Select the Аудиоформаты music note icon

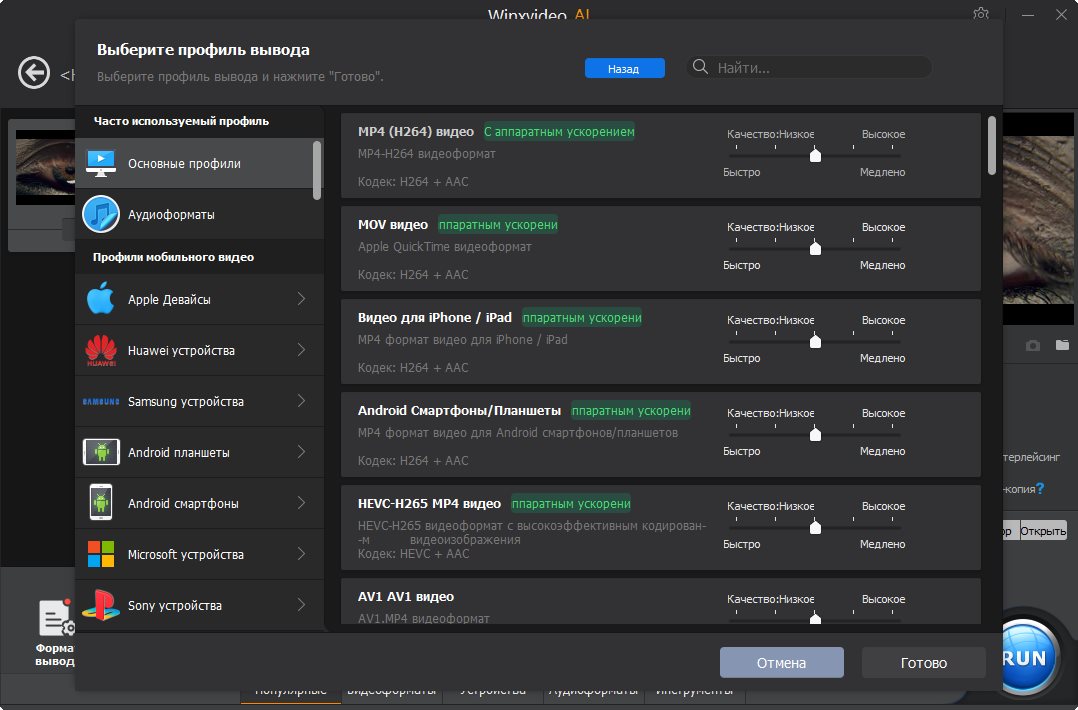point(101,214)
